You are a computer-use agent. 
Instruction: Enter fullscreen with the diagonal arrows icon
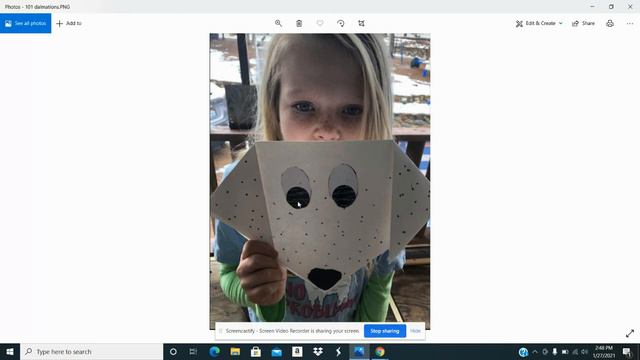tap(630, 333)
